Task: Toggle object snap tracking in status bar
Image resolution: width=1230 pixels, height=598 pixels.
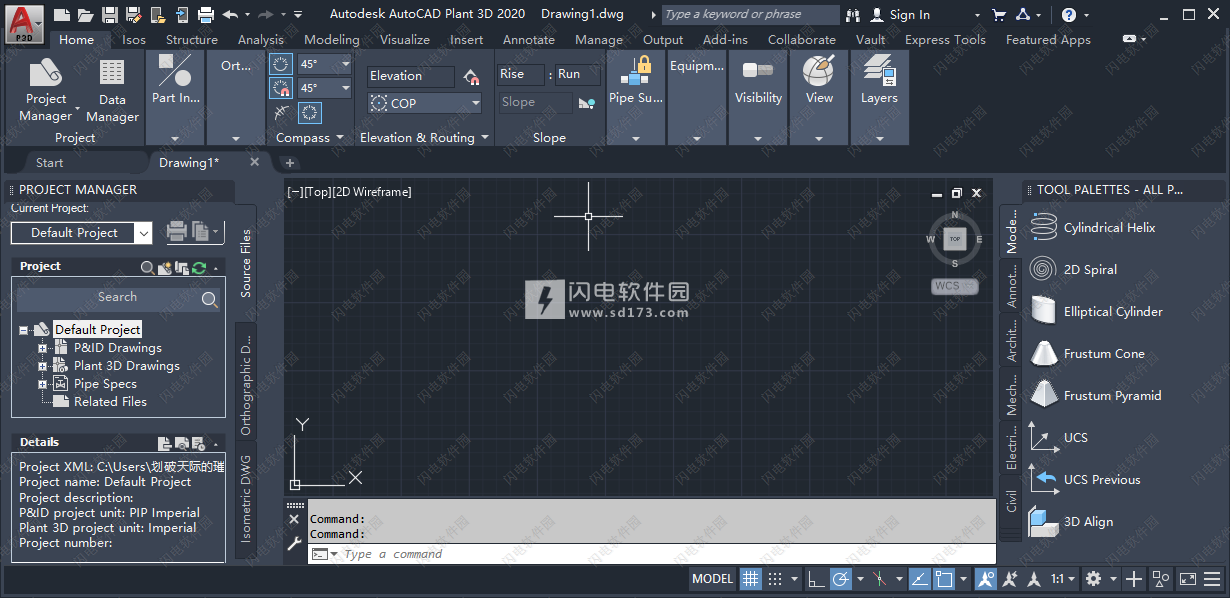Action: tap(918, 578)
